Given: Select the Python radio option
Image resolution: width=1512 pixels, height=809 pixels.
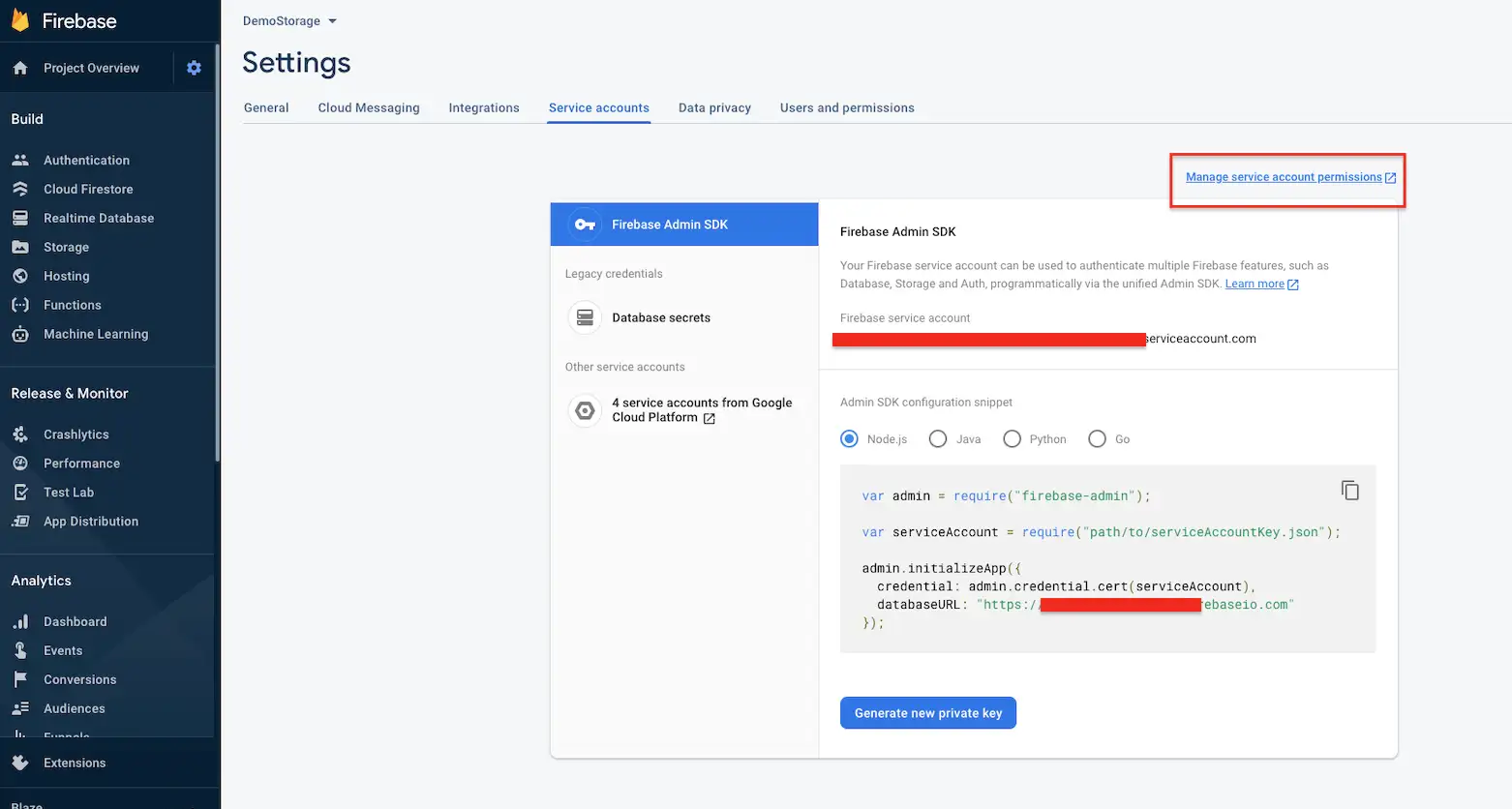Looking at the screenshot, I should point(1013,439).
